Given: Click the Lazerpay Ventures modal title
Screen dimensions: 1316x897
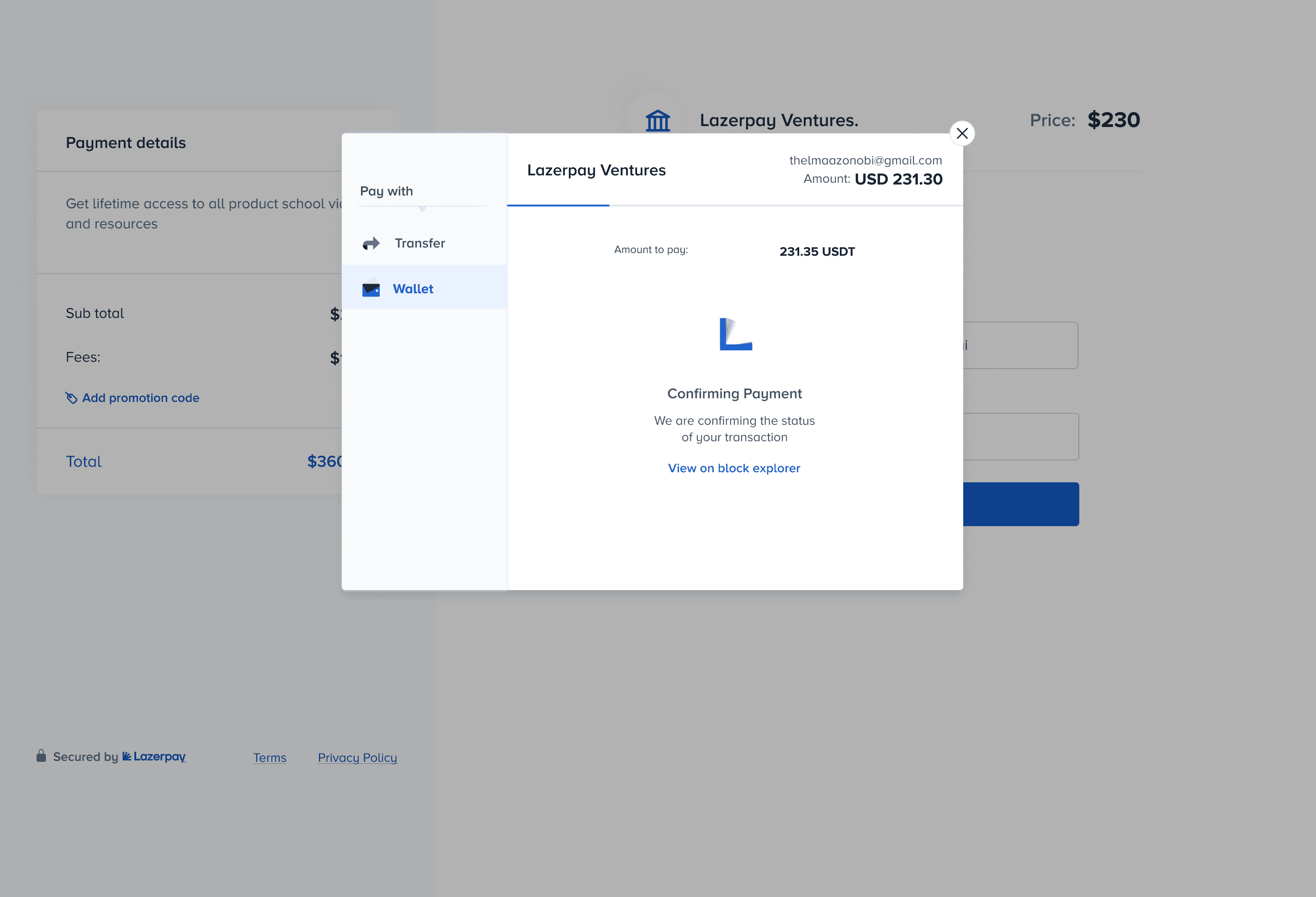Looking at the screenshot, I should (596, 170).
